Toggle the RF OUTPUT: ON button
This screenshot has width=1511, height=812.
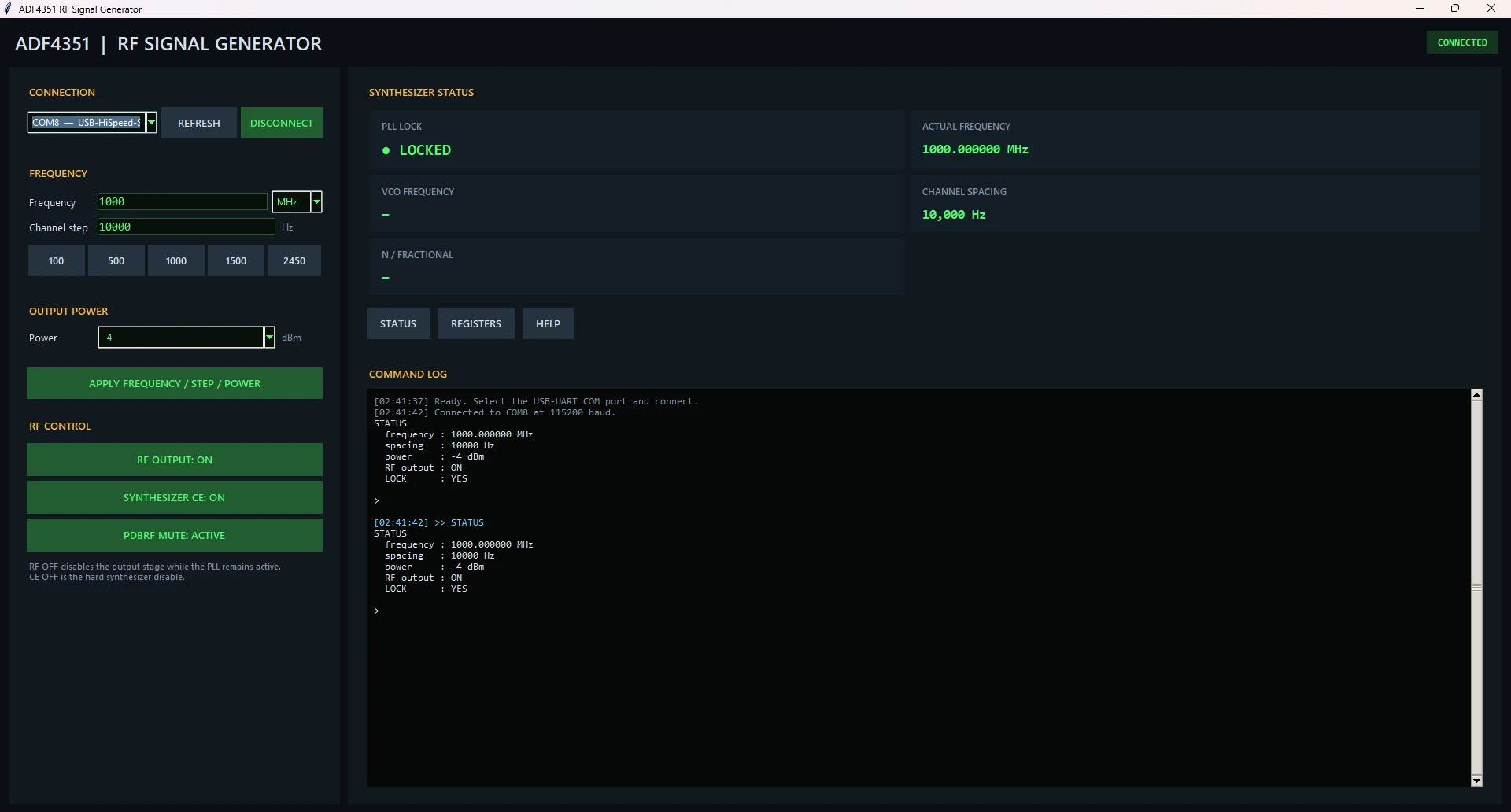(175, 460)
